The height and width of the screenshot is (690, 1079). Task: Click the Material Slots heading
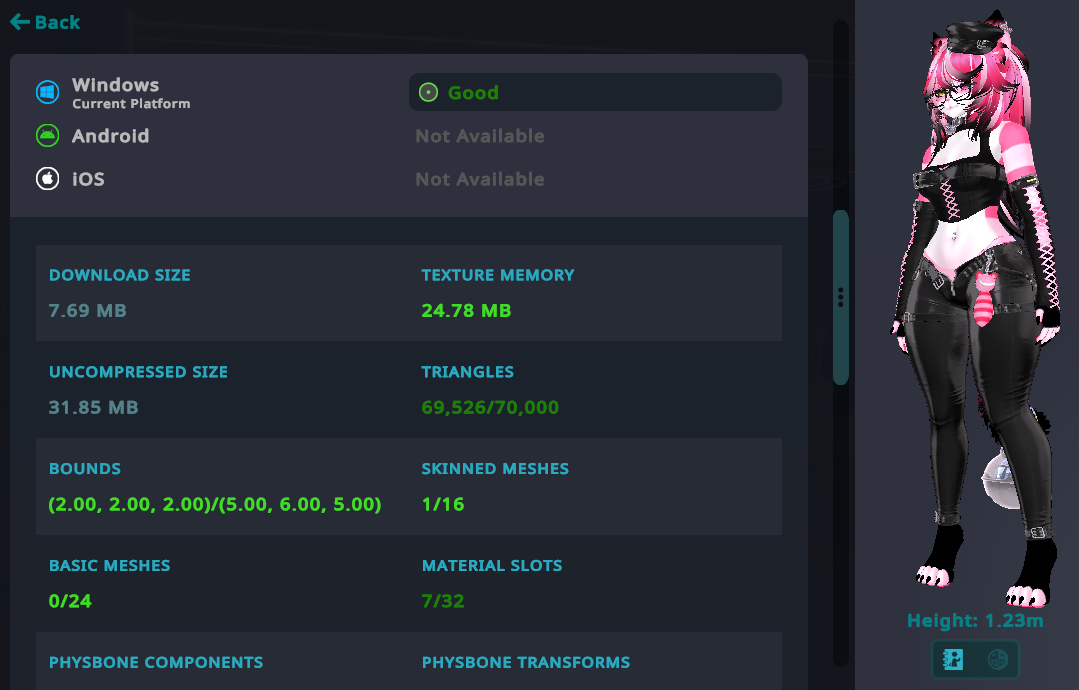pyautogui.click(x=492, y=566)
